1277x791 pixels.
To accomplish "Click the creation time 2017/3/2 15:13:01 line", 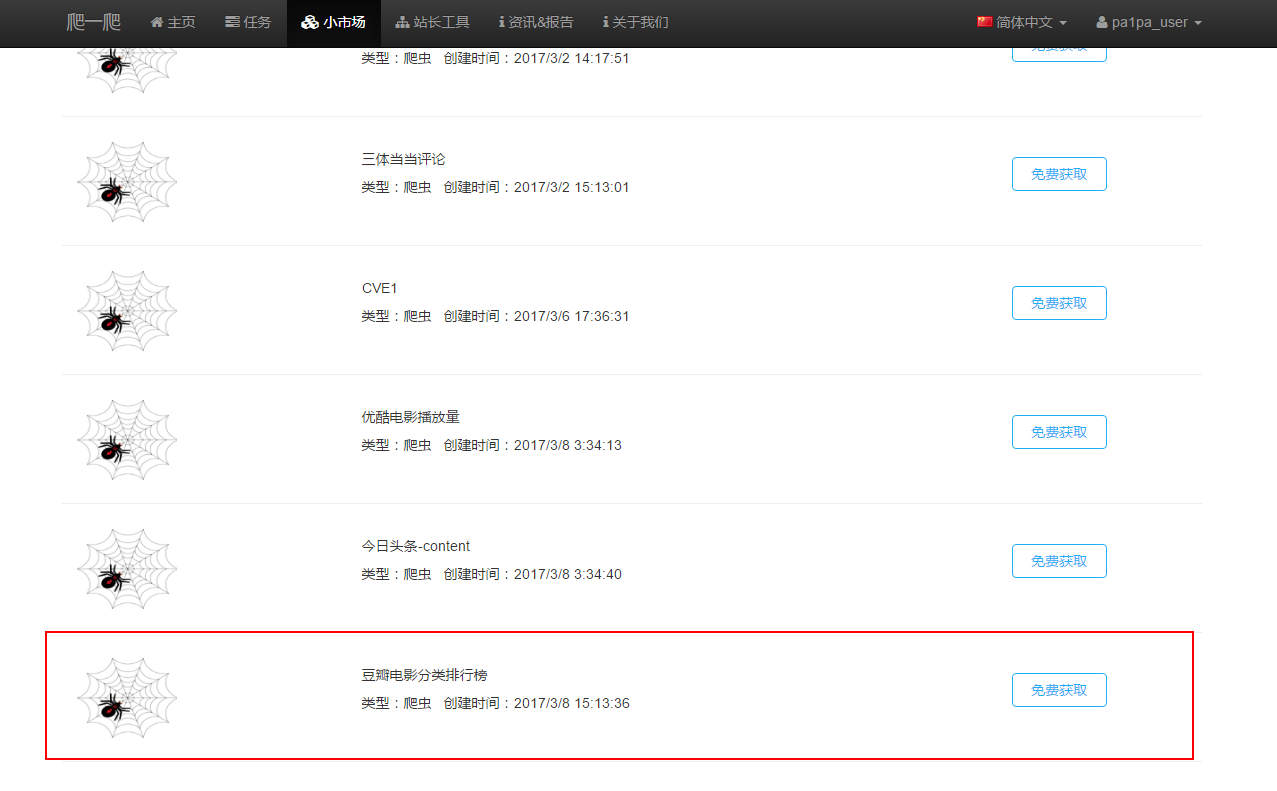I will [x=495, y=187].
